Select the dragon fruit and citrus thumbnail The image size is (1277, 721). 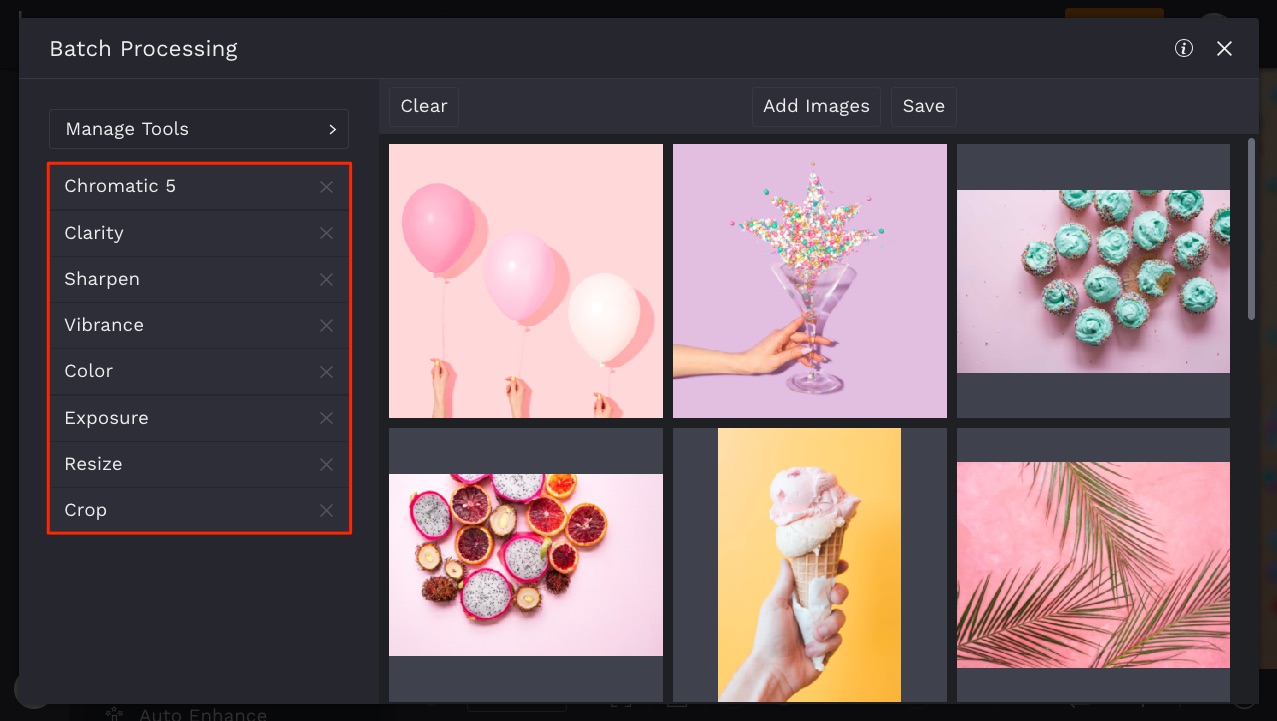click(x=526, y=565)
